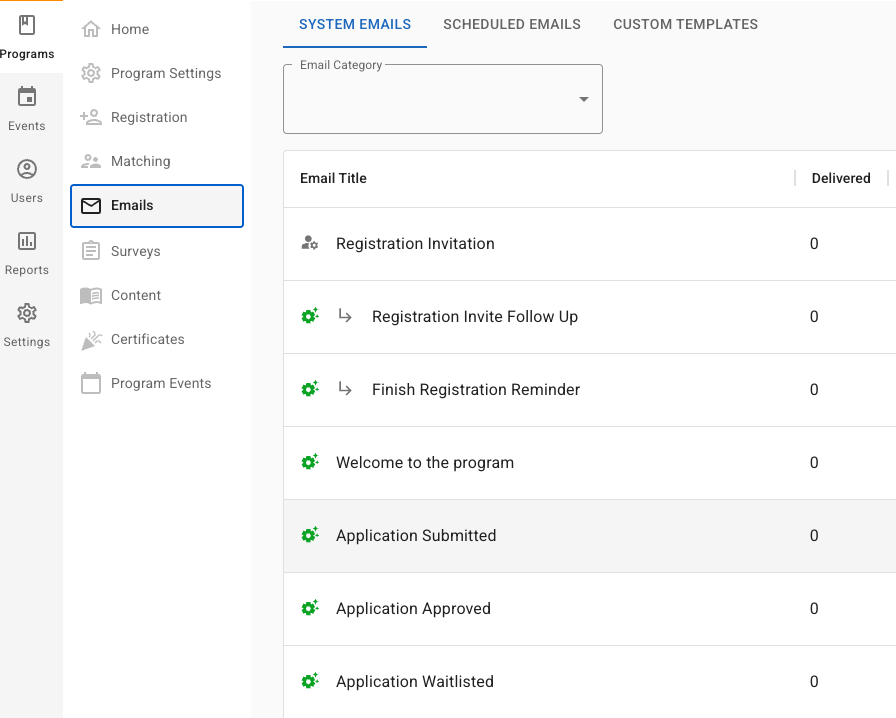Click the sub-item arrow beside Finish Registration Reminder
This screenshot has width=896, height=718.
345,389
